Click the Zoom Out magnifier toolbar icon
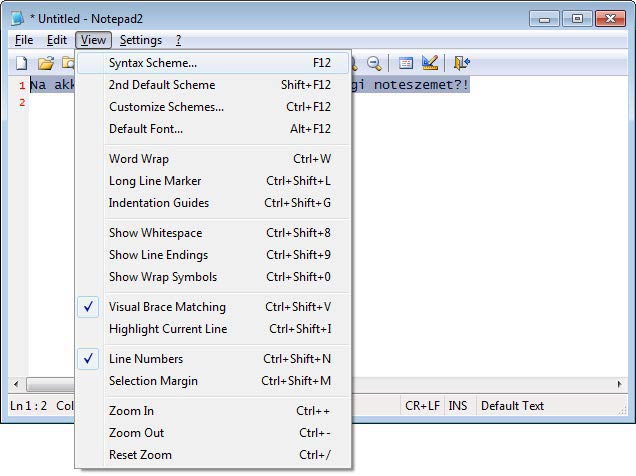636x476 pixels. coord(374,63)
